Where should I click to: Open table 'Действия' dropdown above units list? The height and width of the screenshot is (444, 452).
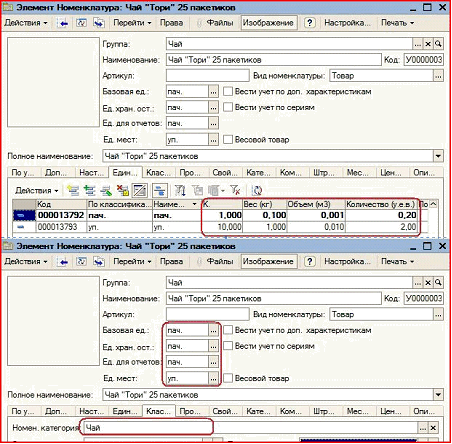tap(36, 191)
